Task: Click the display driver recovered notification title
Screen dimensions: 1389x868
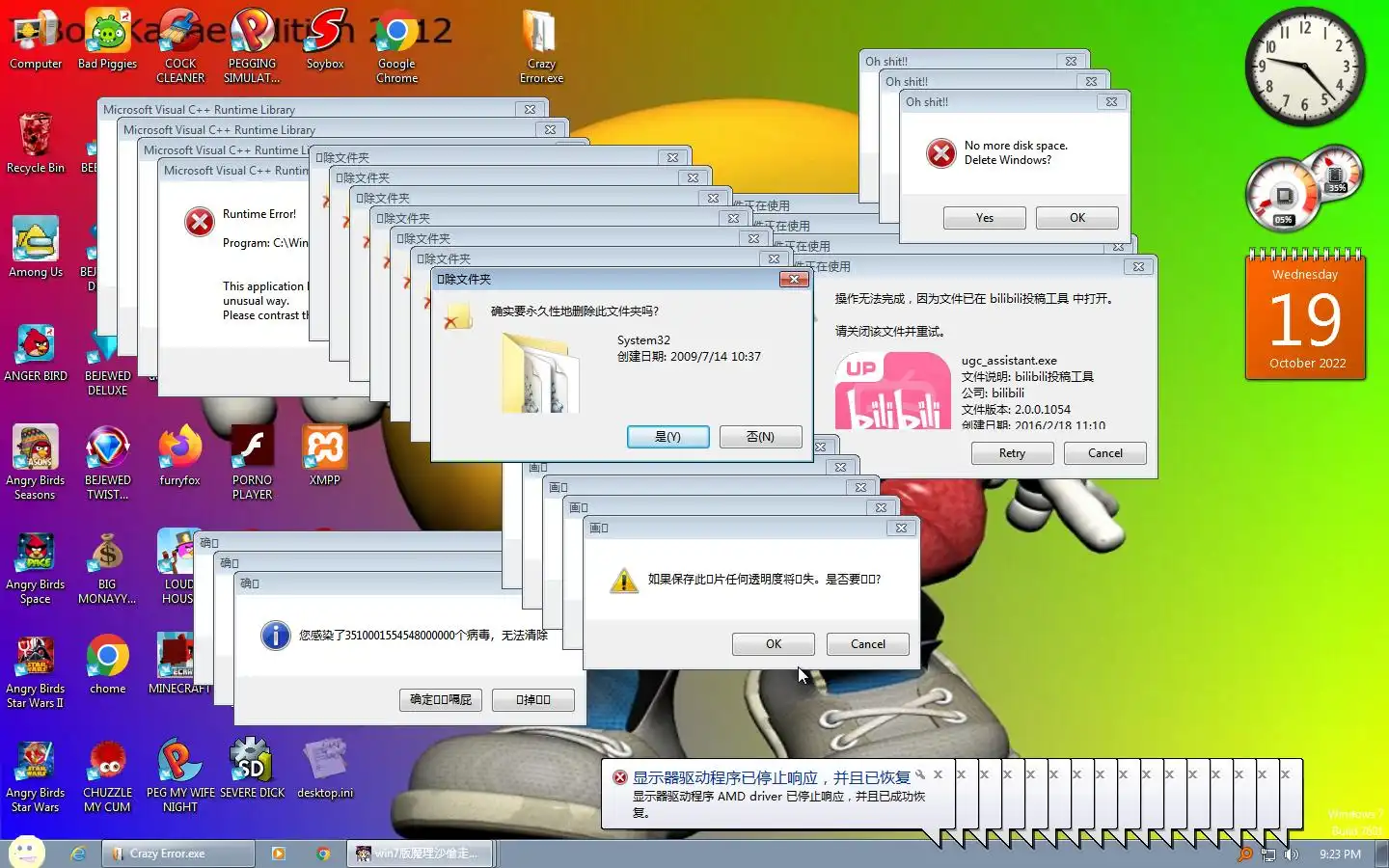Action: point(771,777)
